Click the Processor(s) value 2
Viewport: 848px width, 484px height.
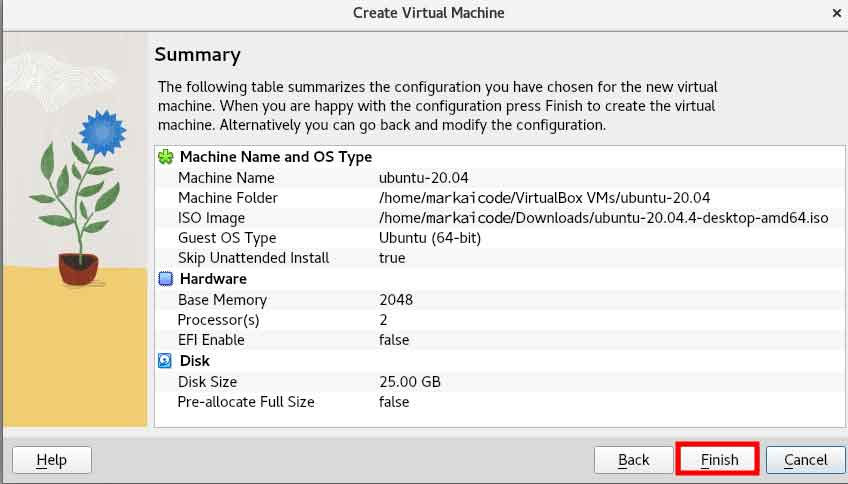383,320
